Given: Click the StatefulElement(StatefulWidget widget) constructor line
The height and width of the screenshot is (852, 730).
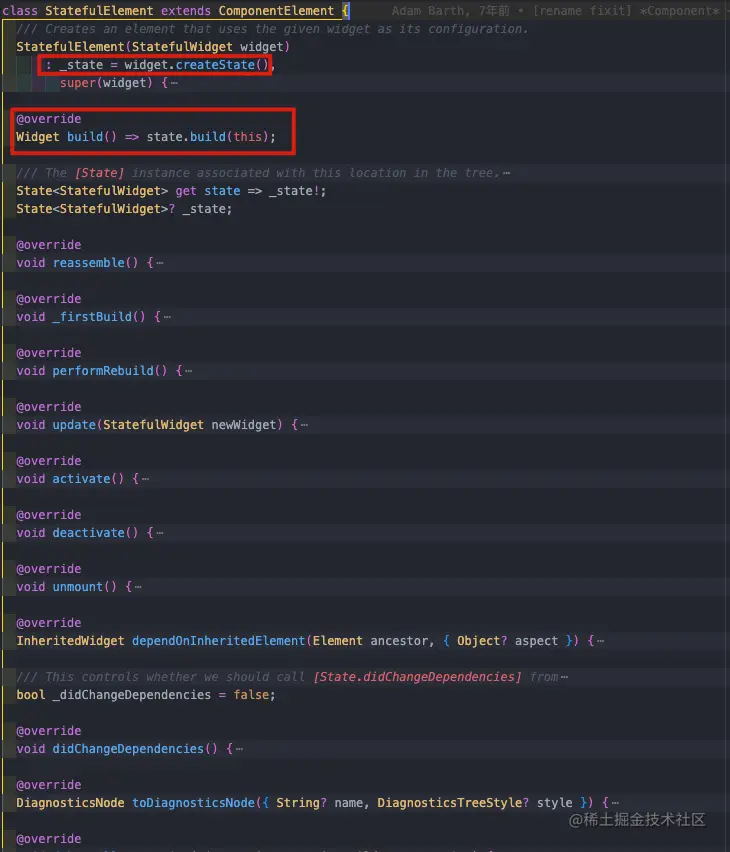Looking at the screenshot, I should 153,47.
